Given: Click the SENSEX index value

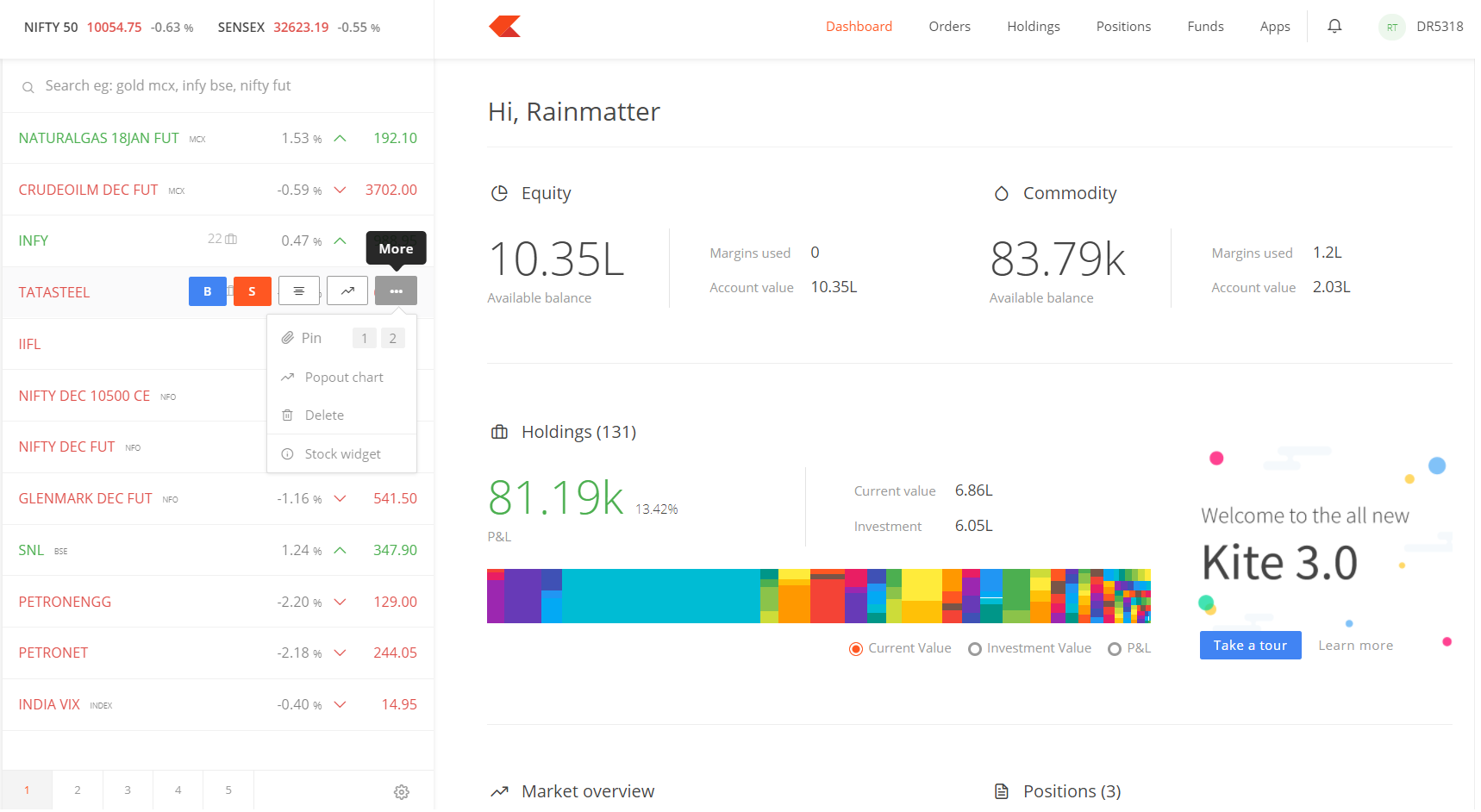Looking at the screenshot, I should click(302, 28).
